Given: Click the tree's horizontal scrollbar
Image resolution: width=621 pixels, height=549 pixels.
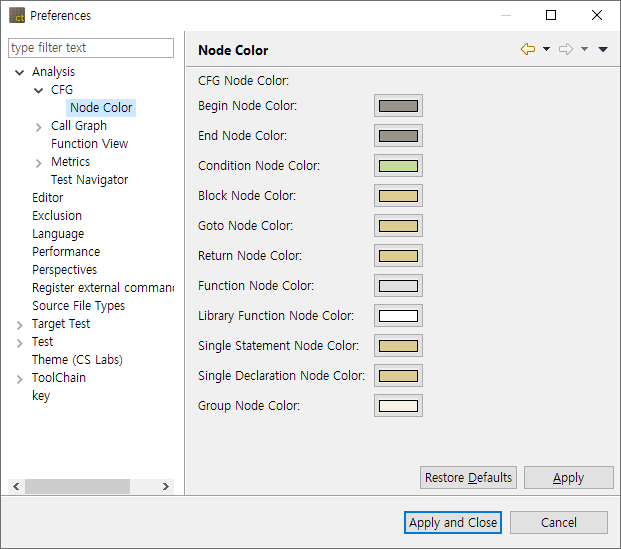Looking at the screenshot, I should [x=78, y=486].
